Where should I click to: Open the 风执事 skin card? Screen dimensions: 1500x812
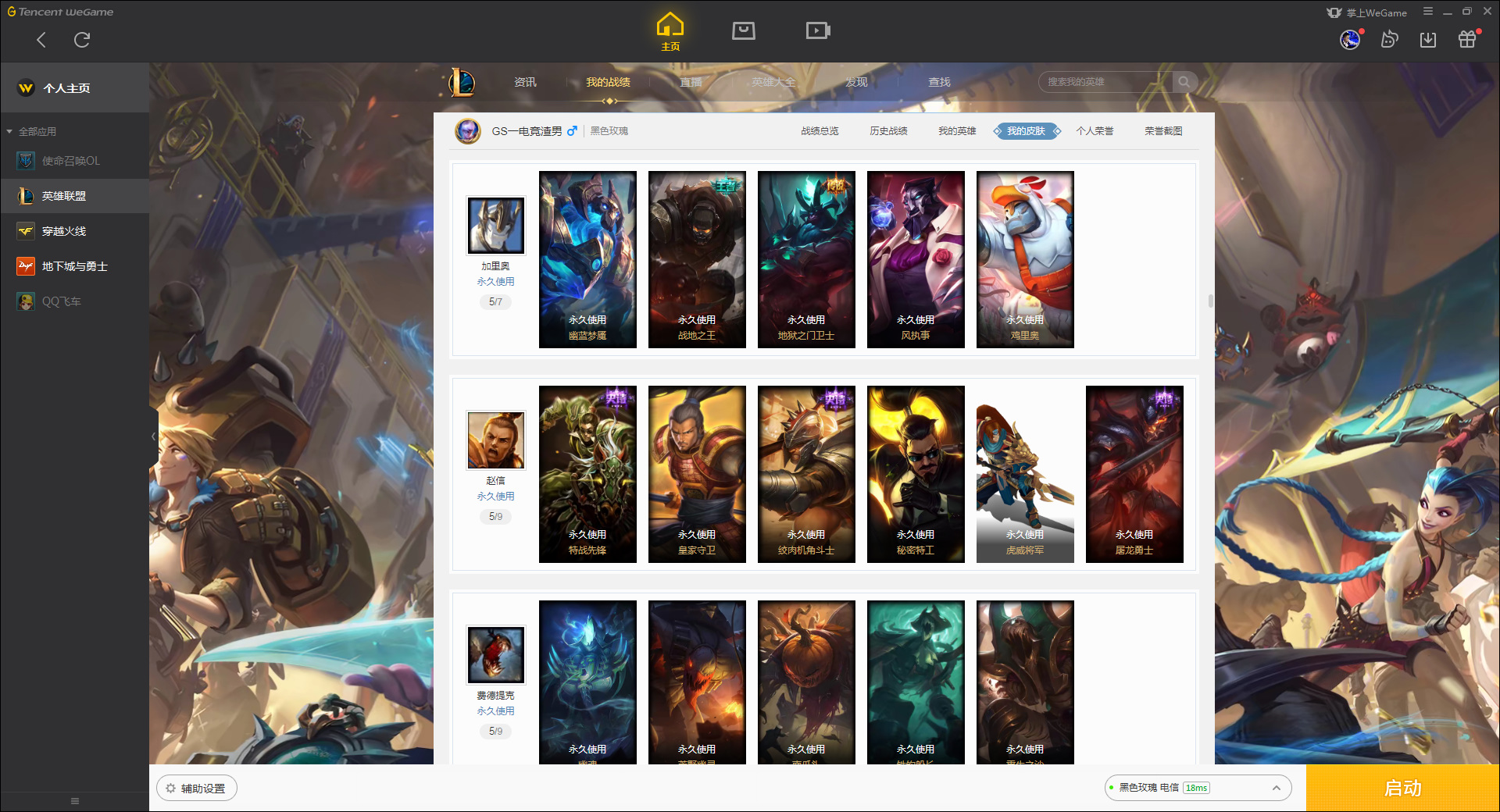(916, 259)
